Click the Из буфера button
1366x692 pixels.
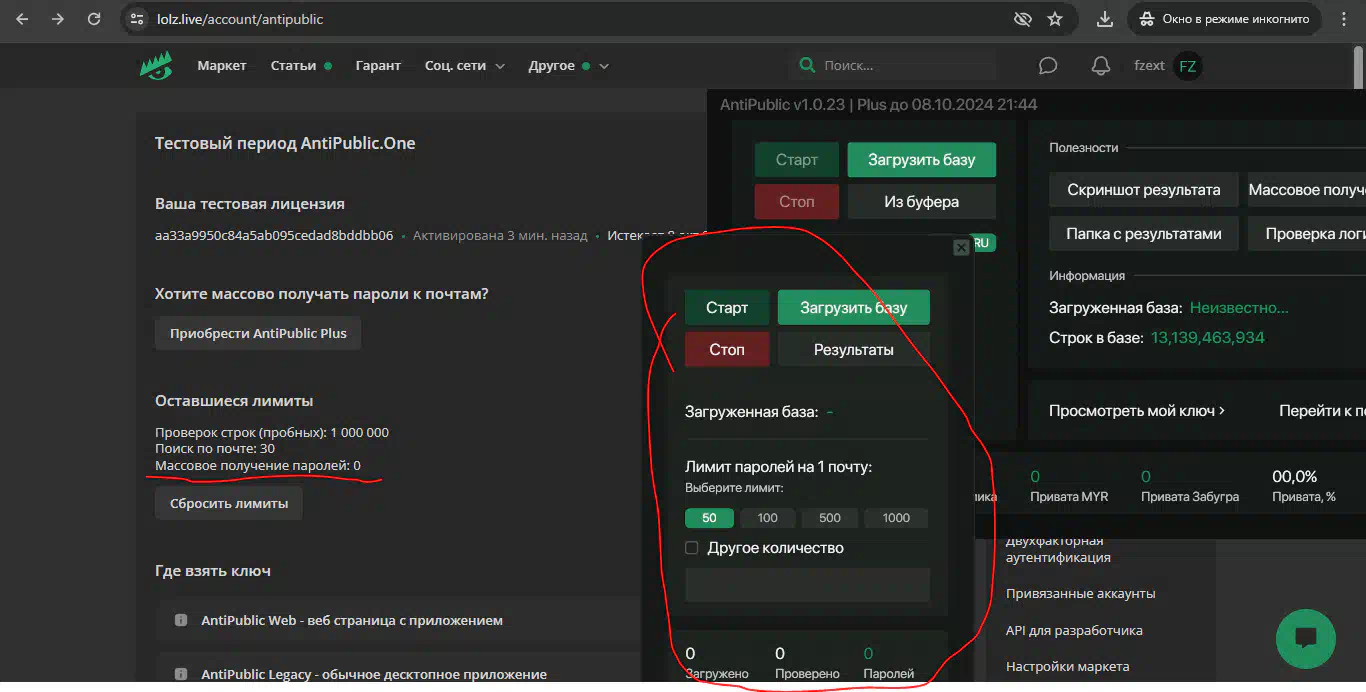point(921,201)
